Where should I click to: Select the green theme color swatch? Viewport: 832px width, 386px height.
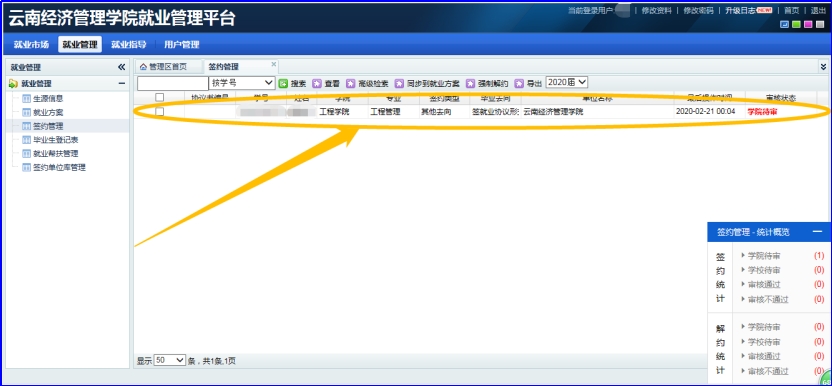(796, 24)
